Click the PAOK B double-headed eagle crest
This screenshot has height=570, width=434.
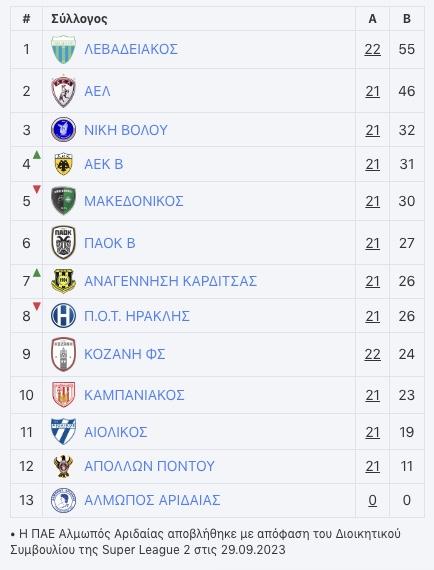(63, 242)
